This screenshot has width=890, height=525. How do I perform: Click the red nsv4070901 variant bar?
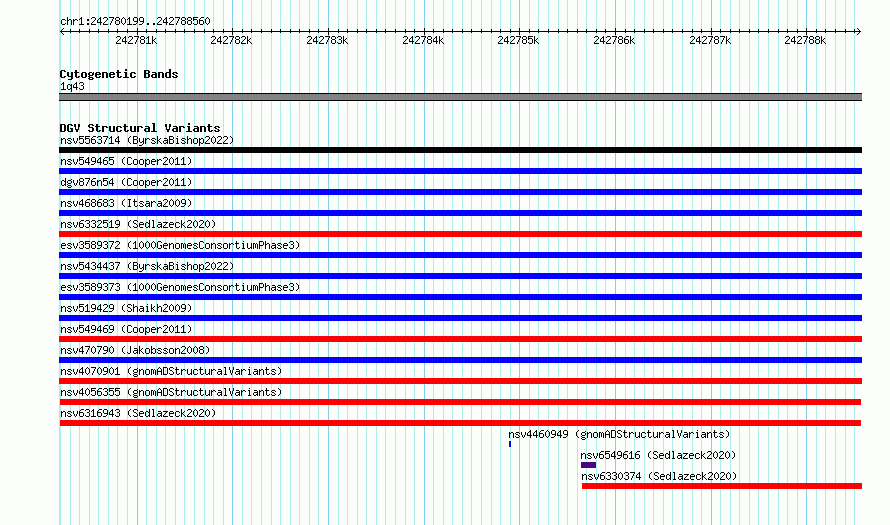(460, 381)
